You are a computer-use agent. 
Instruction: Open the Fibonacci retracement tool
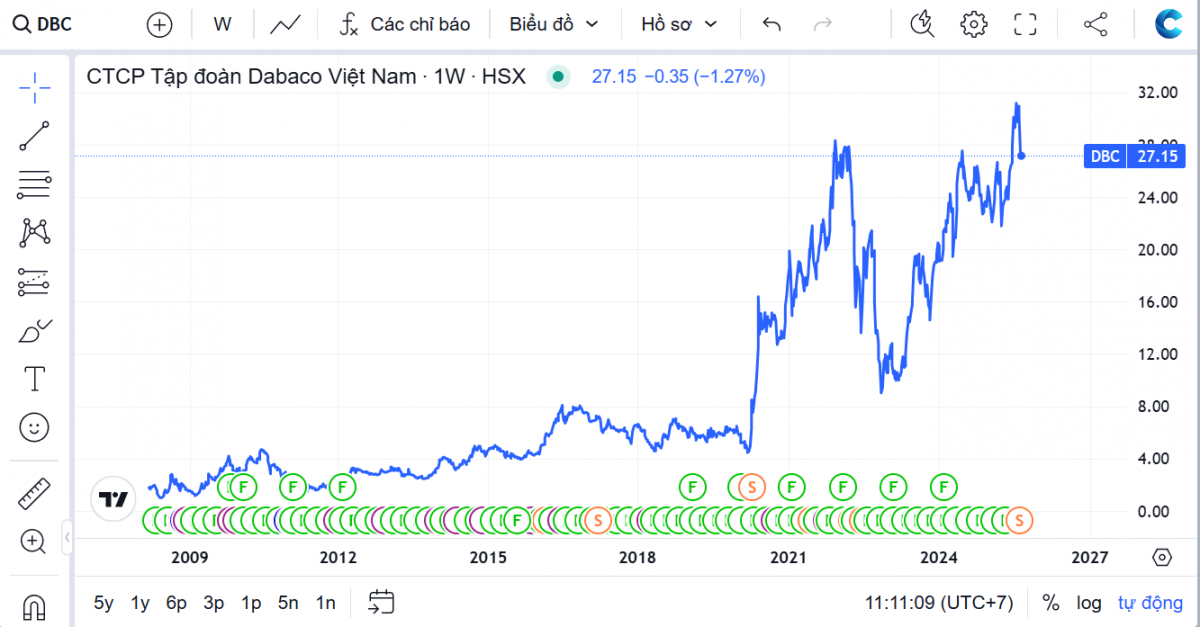(34, 184)
